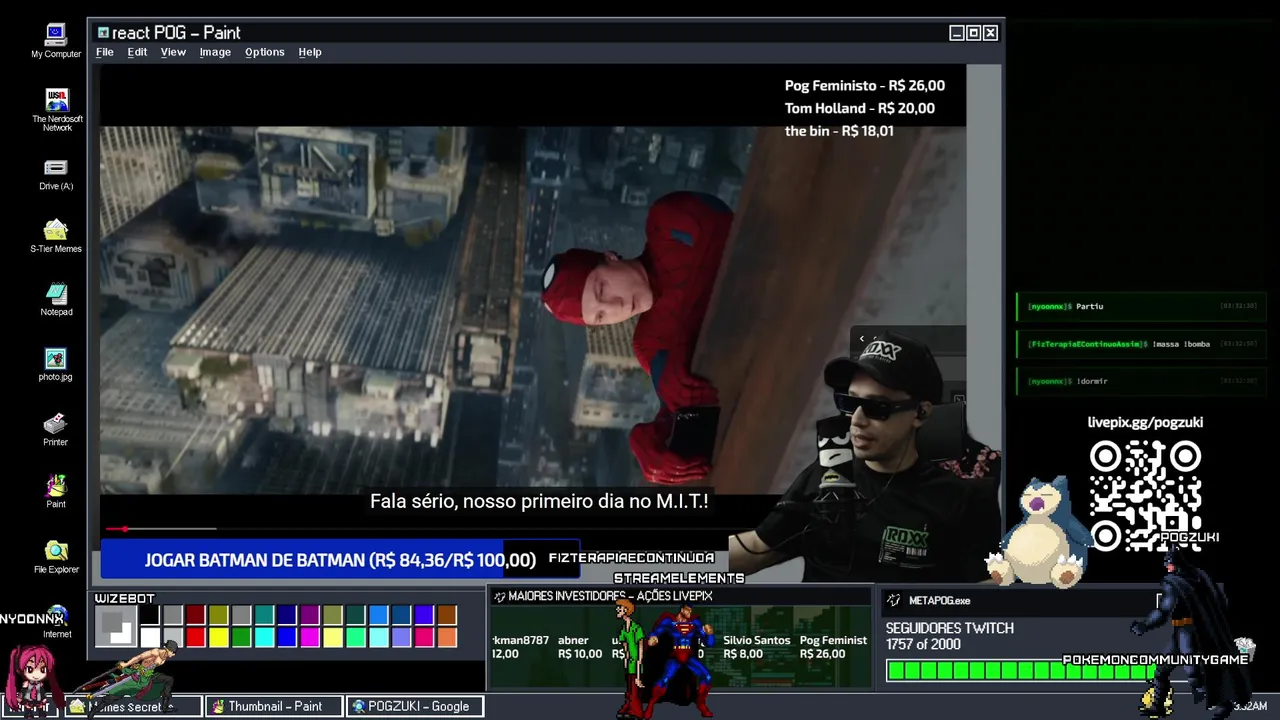Open the Internet globe desktop icon
The width and height of the screenshot is (1280, 720).
(57, 620)
